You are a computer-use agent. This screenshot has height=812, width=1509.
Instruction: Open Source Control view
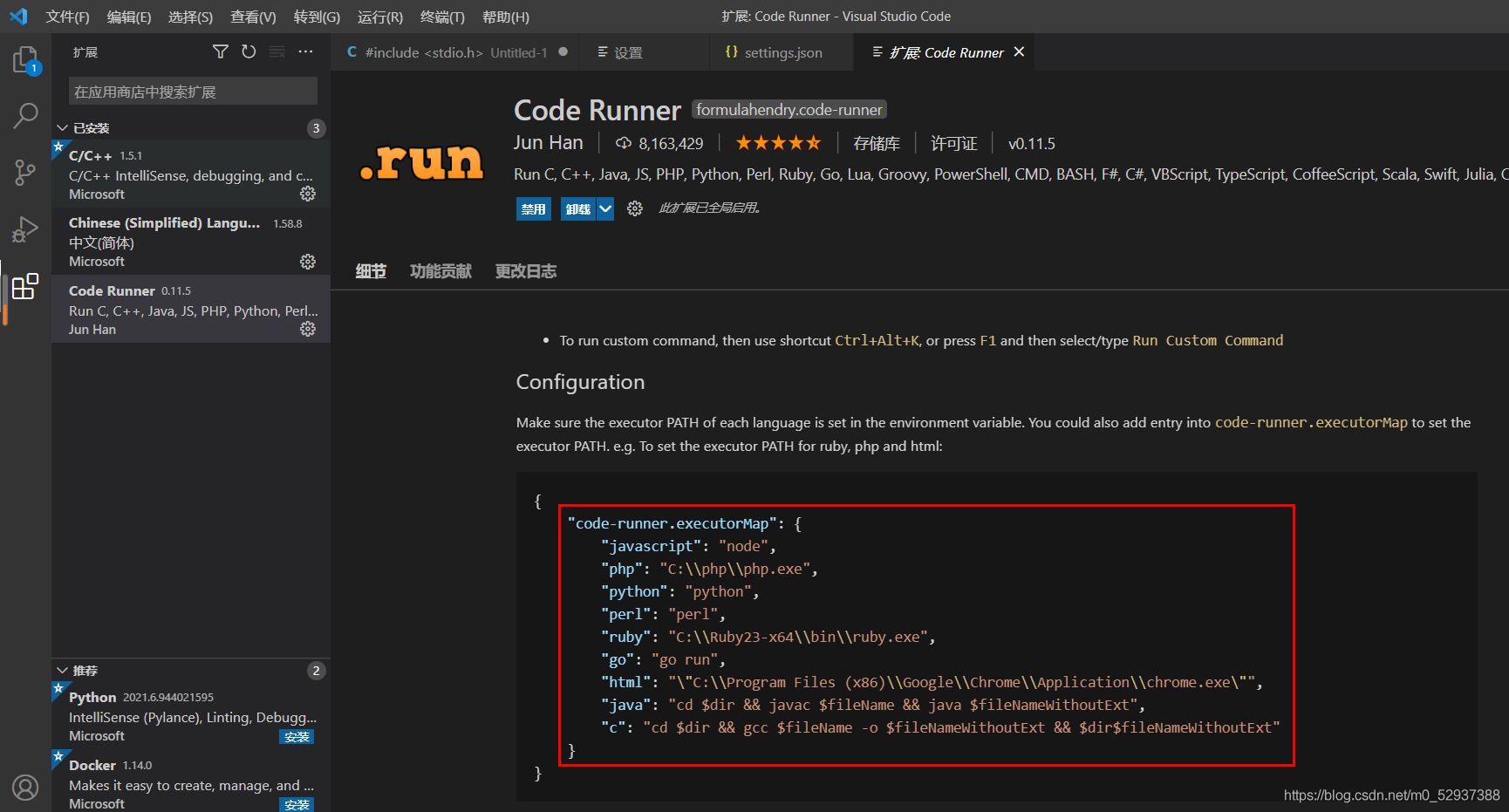click(25, 172)
